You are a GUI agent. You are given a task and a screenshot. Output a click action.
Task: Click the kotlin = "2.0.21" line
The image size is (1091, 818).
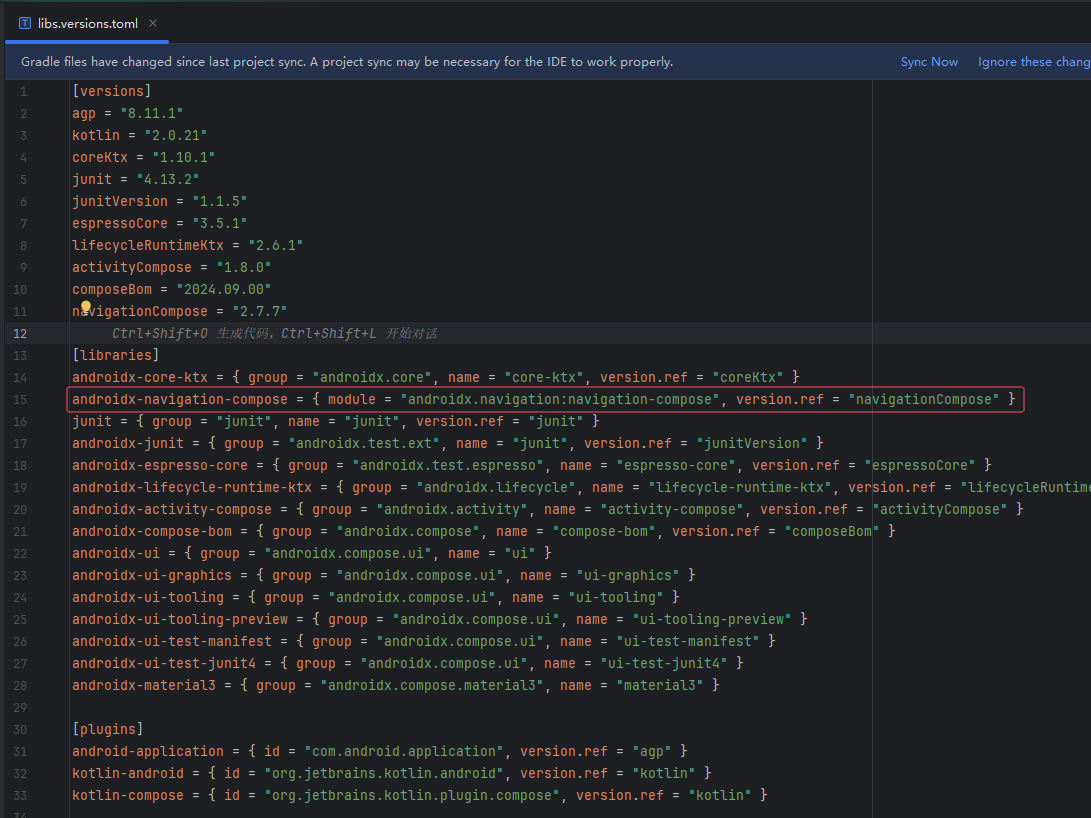click(139, 136)
